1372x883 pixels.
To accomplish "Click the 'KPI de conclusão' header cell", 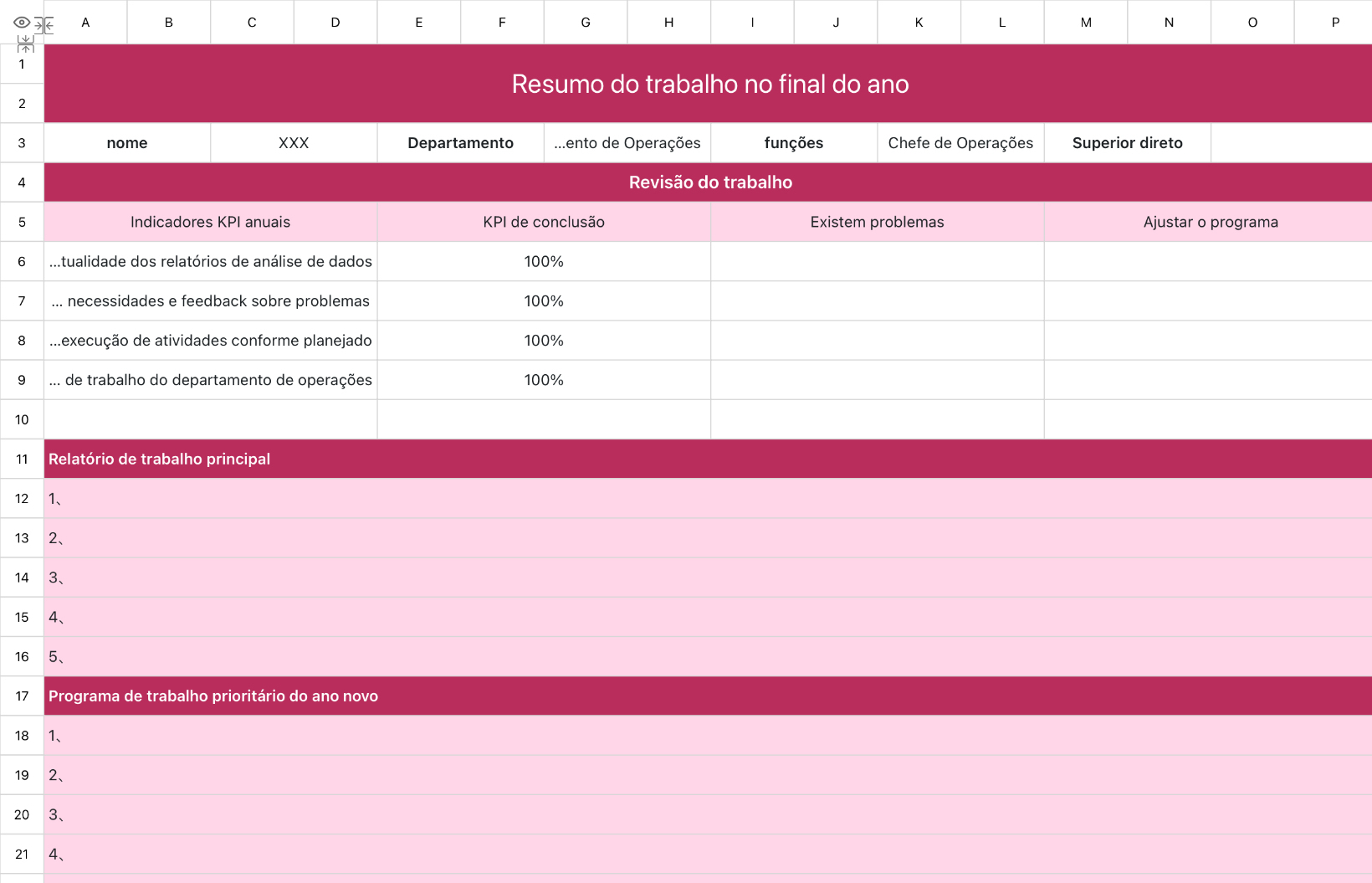I will [544, 222].
